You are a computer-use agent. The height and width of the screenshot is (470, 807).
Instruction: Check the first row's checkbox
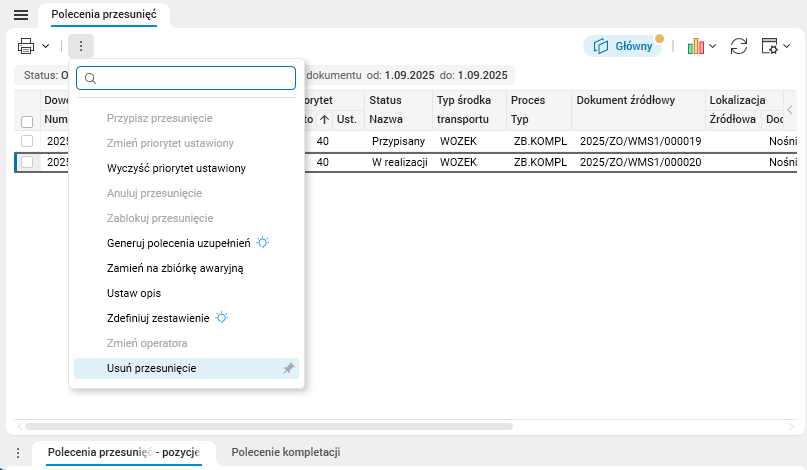[x=27, y=141]
